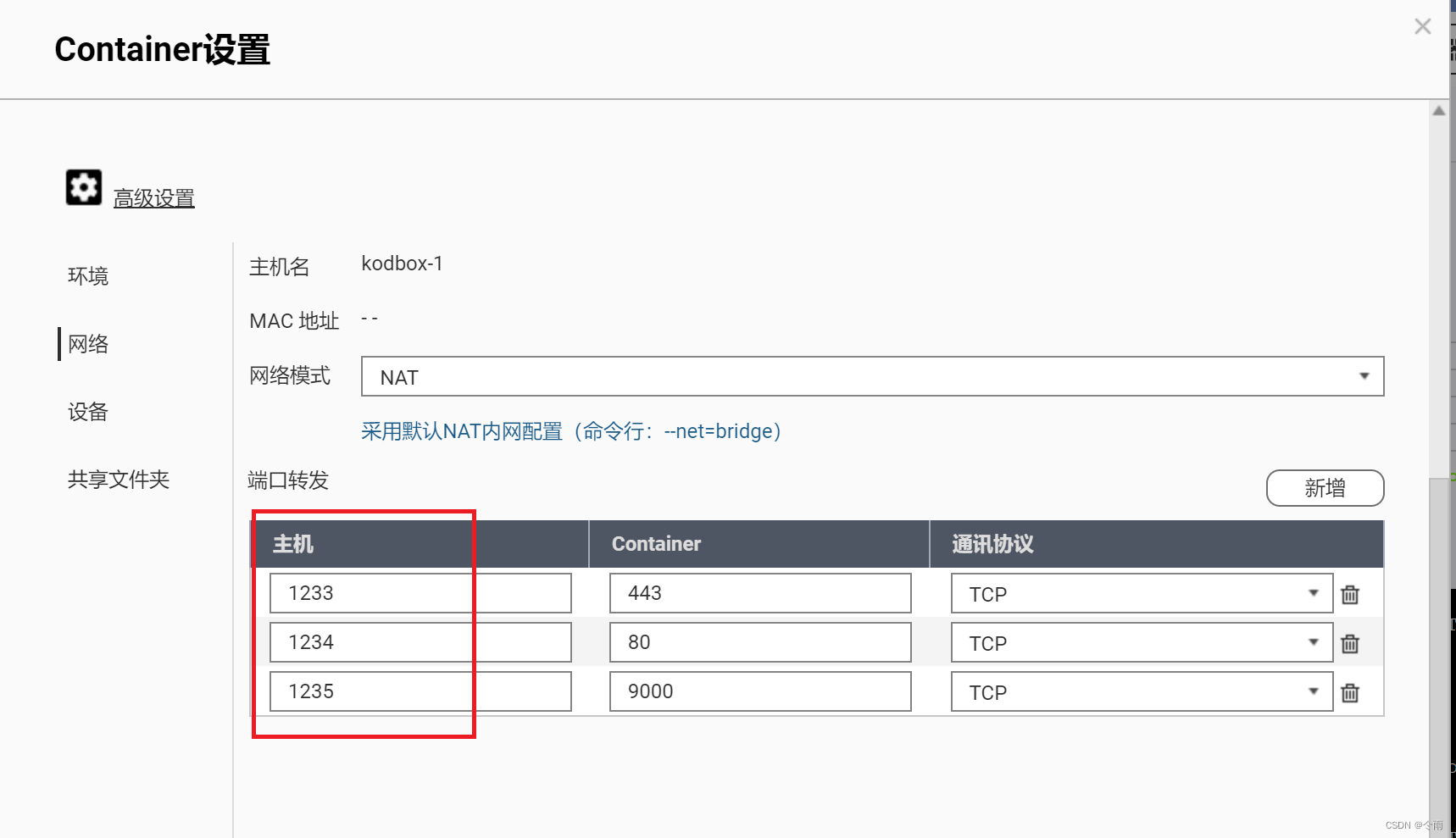
Task: Delete the 1234 port forwarding row
Action: tap(1350, 644)
